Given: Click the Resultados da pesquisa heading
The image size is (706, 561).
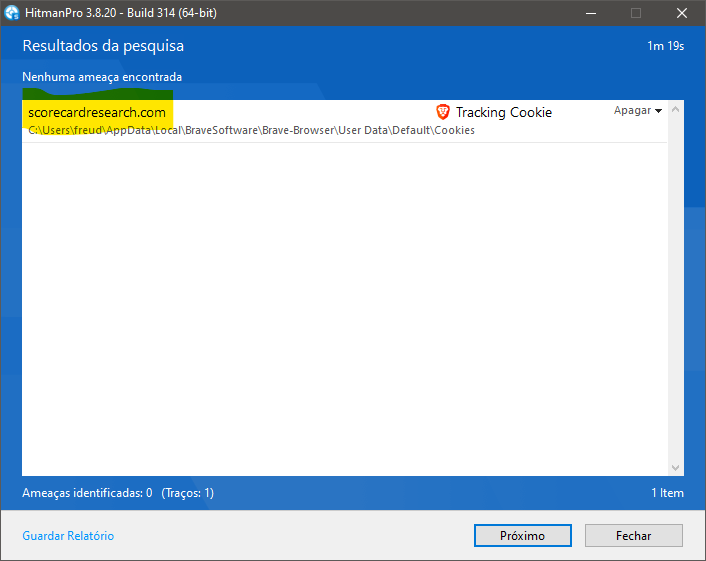Looking at the screenshot, I should click(103, 46).
